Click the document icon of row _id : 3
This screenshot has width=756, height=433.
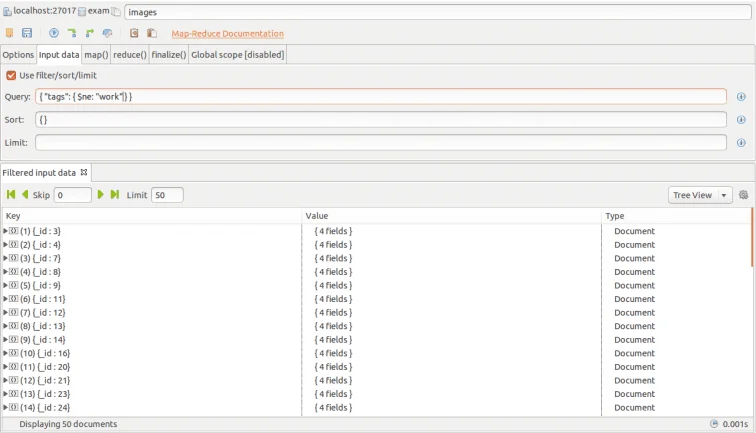tap(14, 231)
